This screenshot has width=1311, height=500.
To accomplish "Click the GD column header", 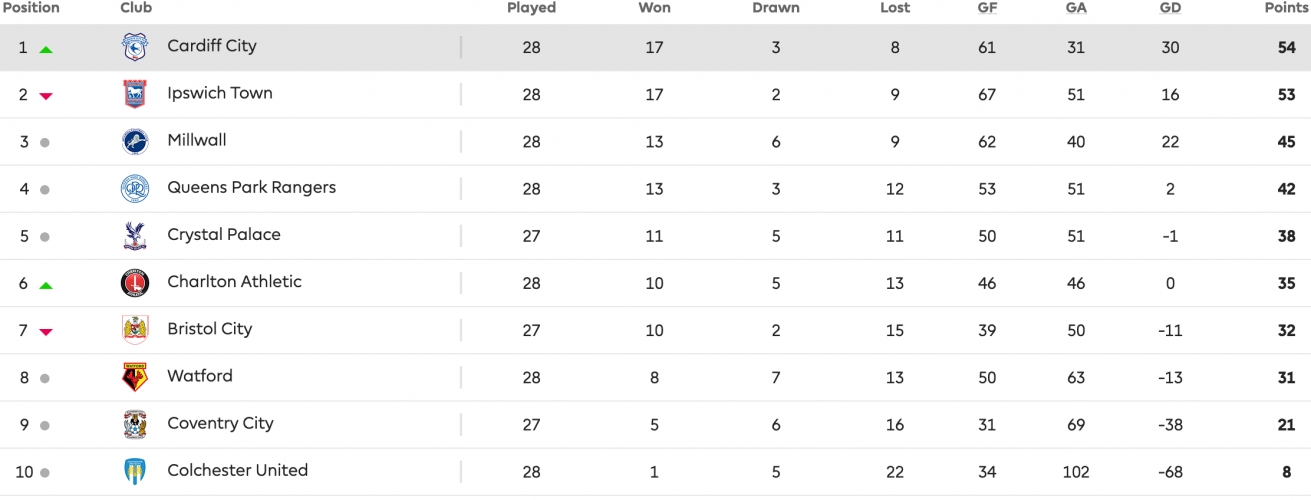I will tap(1170, 8).
